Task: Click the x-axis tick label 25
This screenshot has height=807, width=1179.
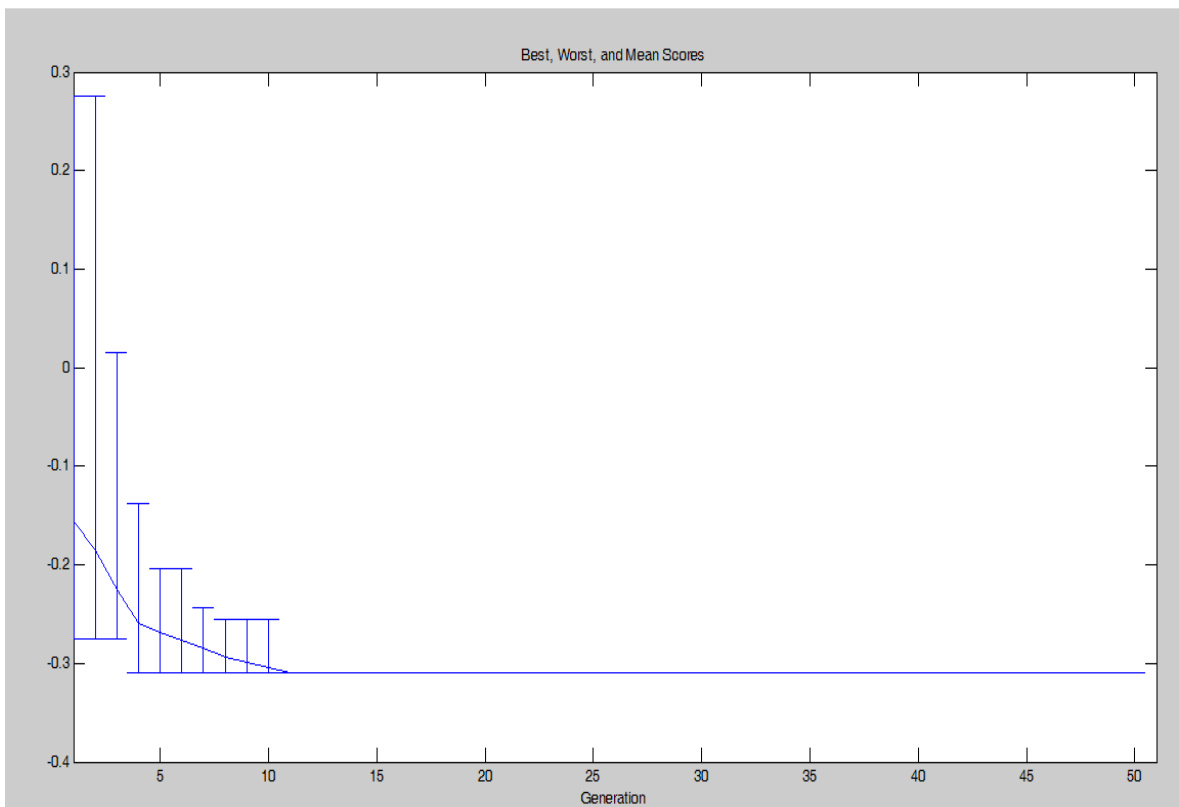Action: pos(593,776)
